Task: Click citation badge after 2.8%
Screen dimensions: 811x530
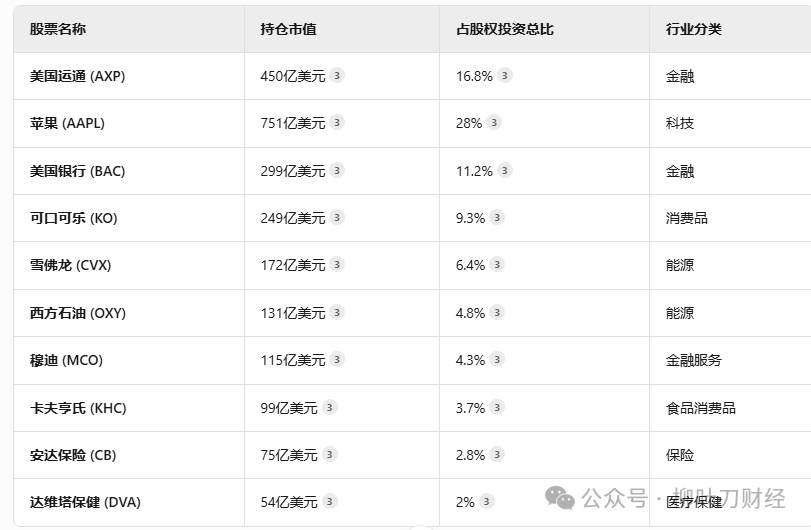Action: tap(497, 455)
